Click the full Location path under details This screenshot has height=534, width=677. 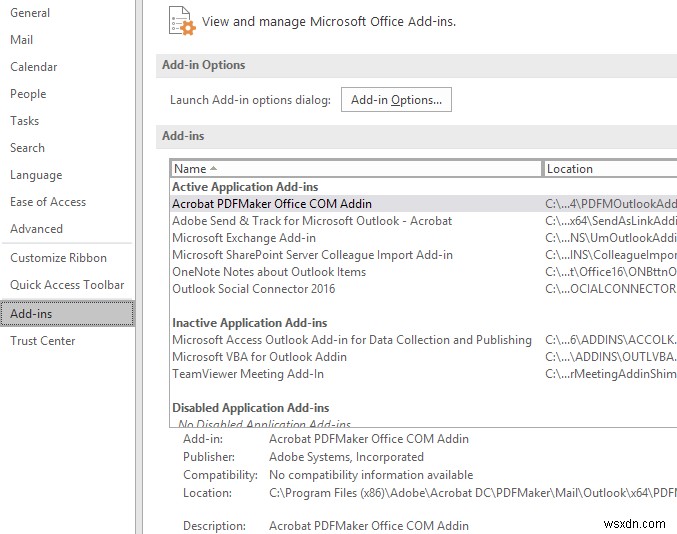(x=473, y=493)
